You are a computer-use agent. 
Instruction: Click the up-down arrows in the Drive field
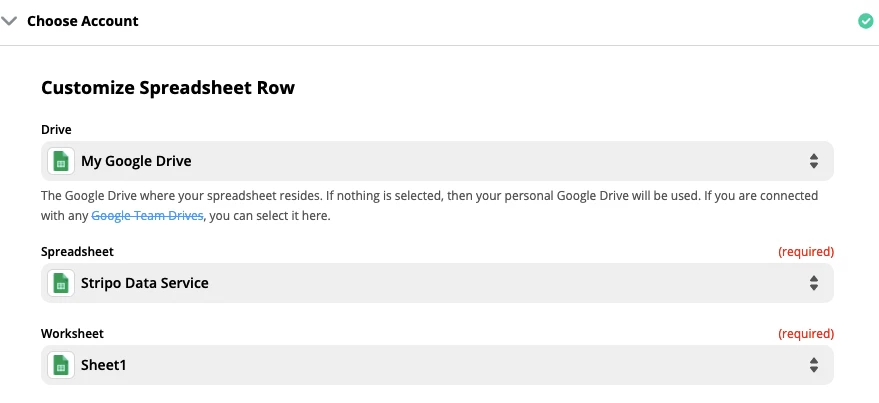pyautogui.click(x=813, y=161)
